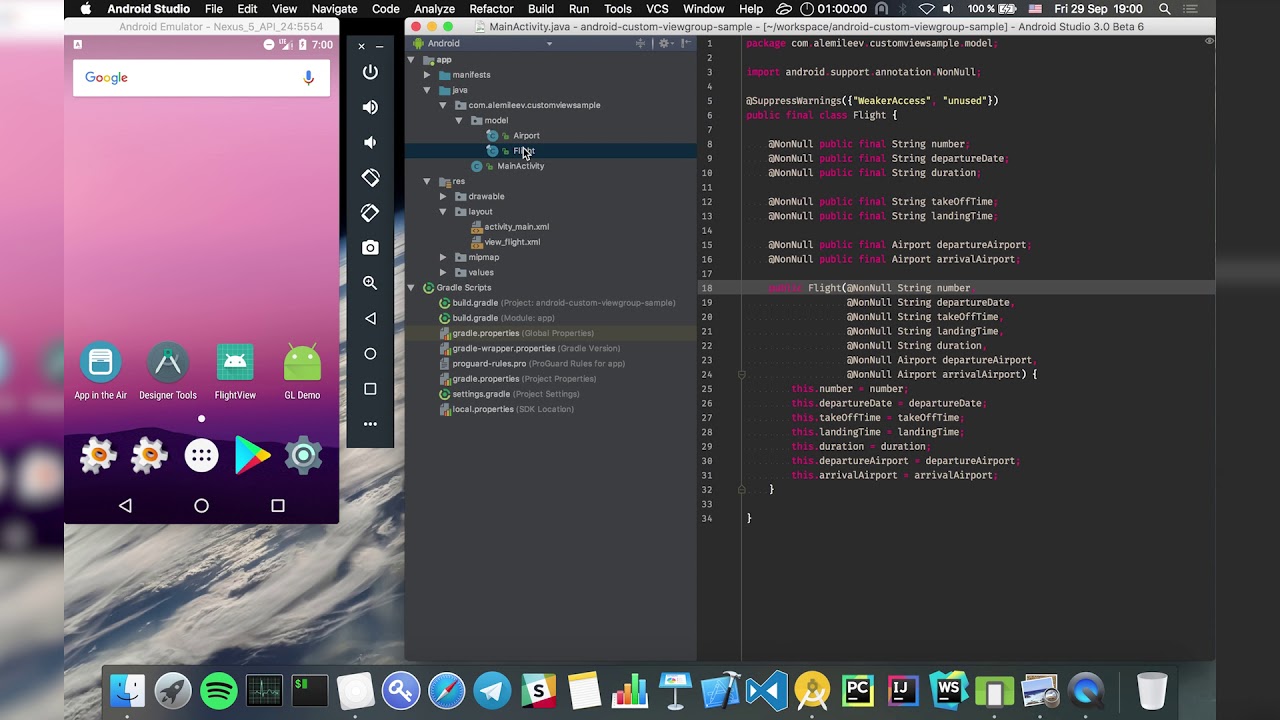Viewport: 1280px width, 720px height.
Task: Expand the mipmap folder
Action: [443, 257]
